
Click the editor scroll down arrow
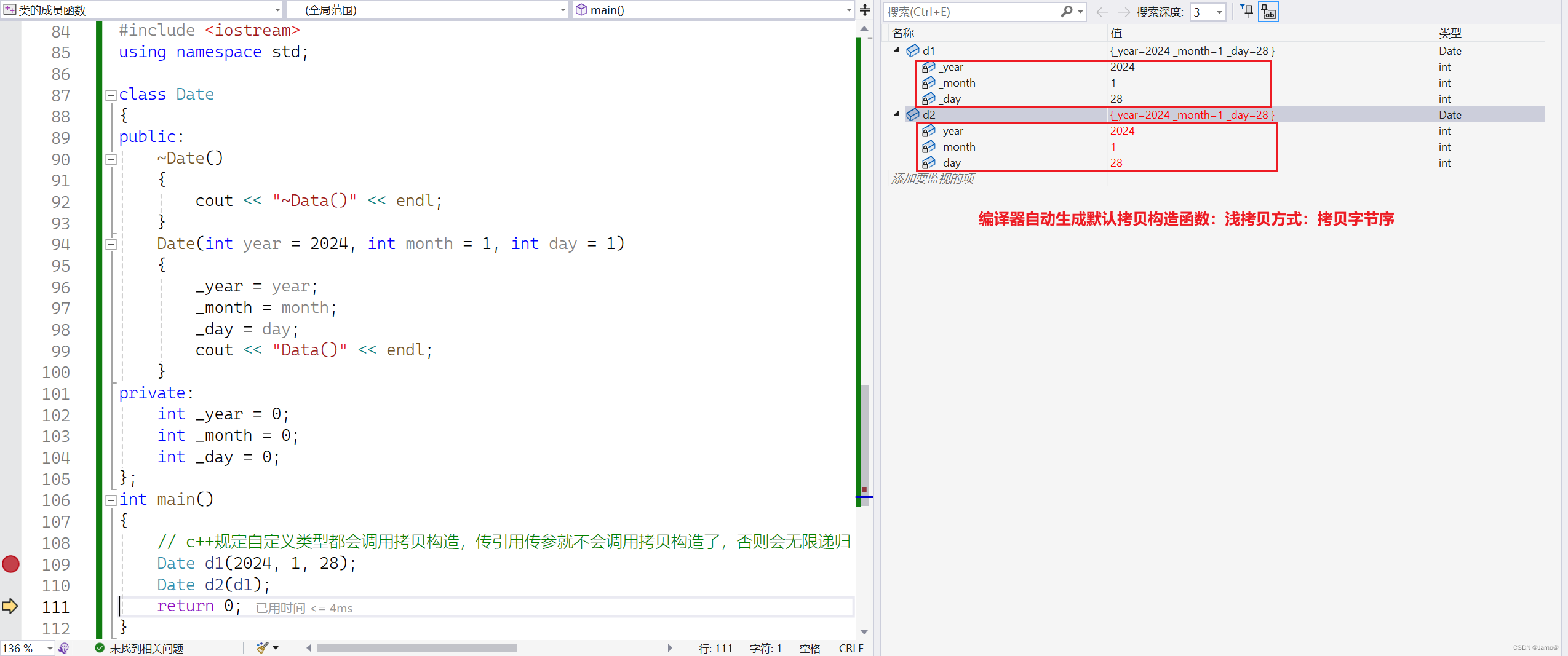864,631
